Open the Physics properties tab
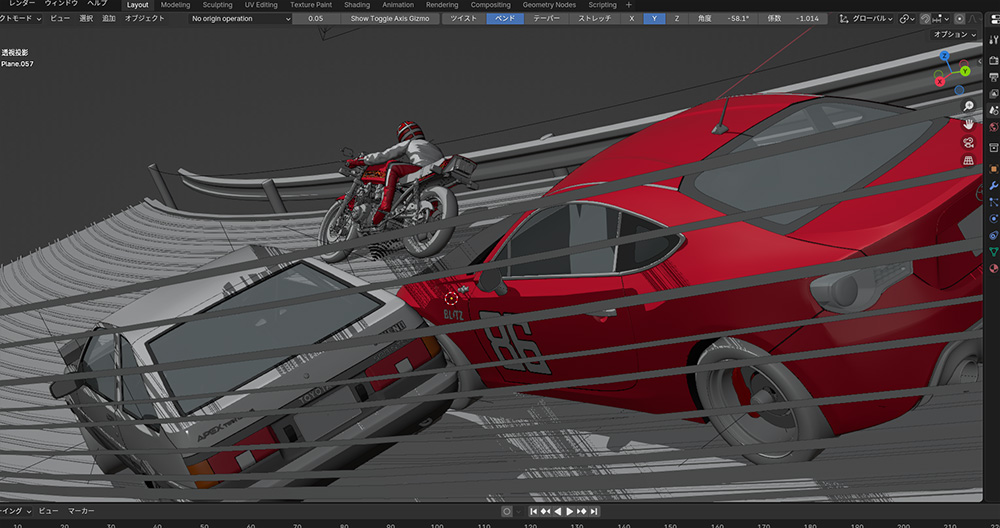Screen dimensions: 1000x528 point(994,219)
